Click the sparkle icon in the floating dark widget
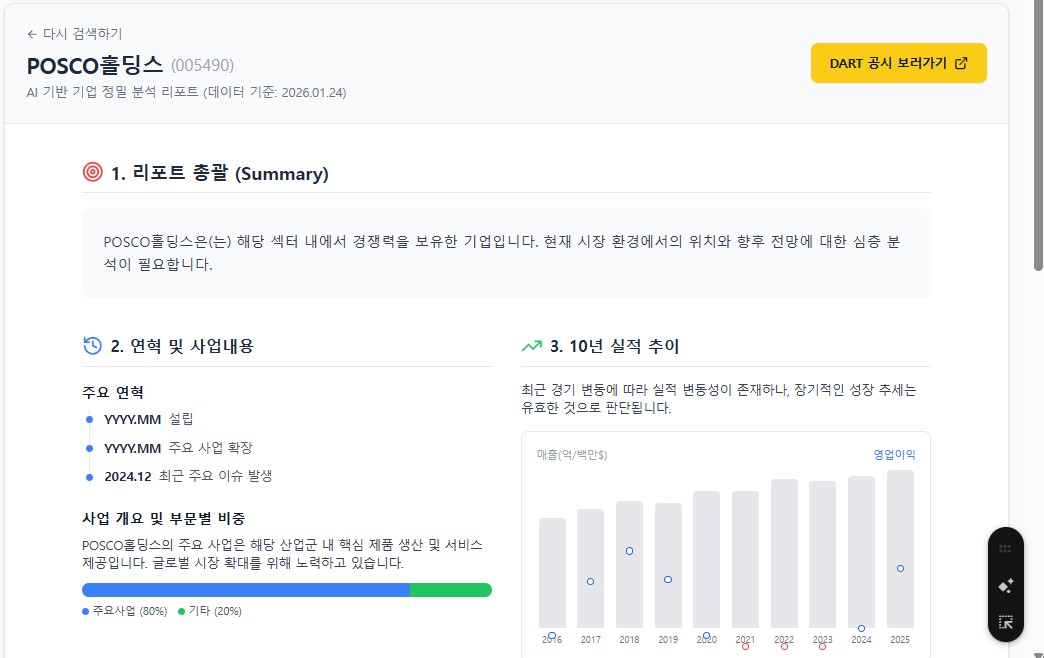Screen dimensions: 1044x658 1005,586
